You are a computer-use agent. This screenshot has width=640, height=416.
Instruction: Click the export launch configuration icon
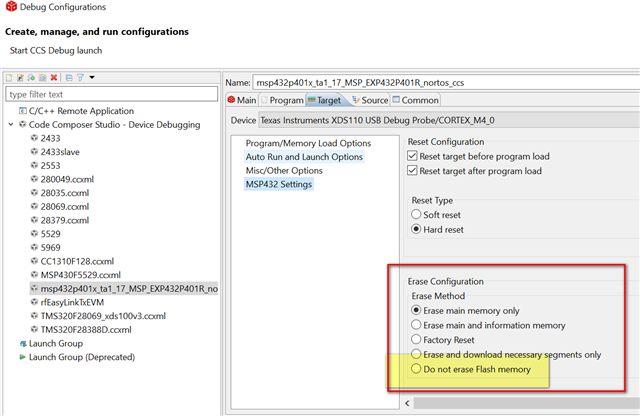pyautogui.click(x=31, y=77)
